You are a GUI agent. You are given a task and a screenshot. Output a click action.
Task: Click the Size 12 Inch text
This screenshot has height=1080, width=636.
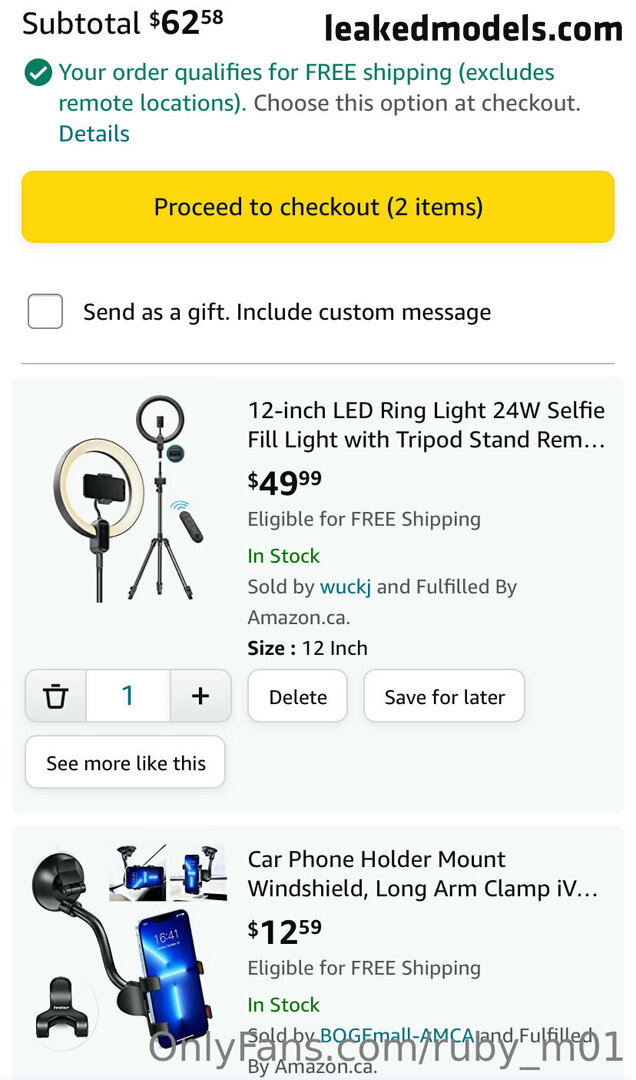[x=308, y=648]
